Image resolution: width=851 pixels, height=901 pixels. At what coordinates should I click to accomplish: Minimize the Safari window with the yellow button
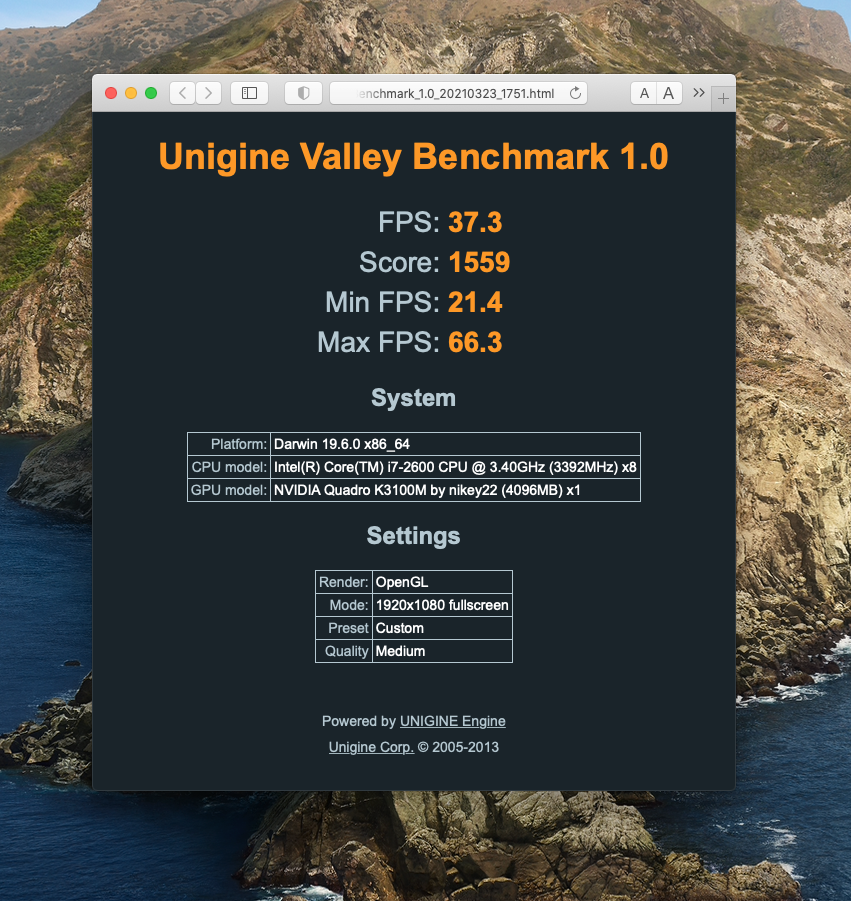tap(131, 93)
